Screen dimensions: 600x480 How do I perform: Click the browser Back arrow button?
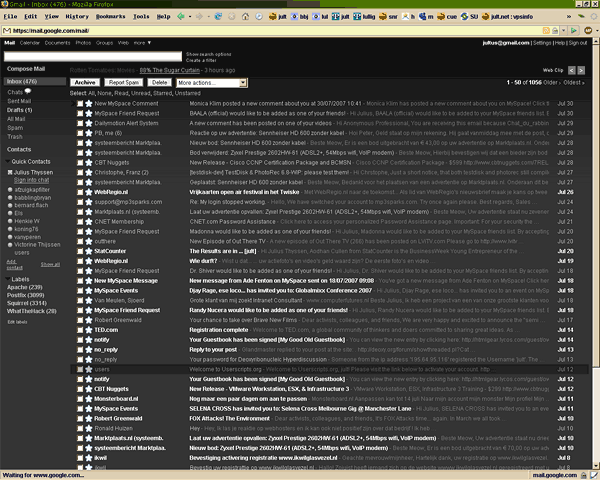(181, 16)
